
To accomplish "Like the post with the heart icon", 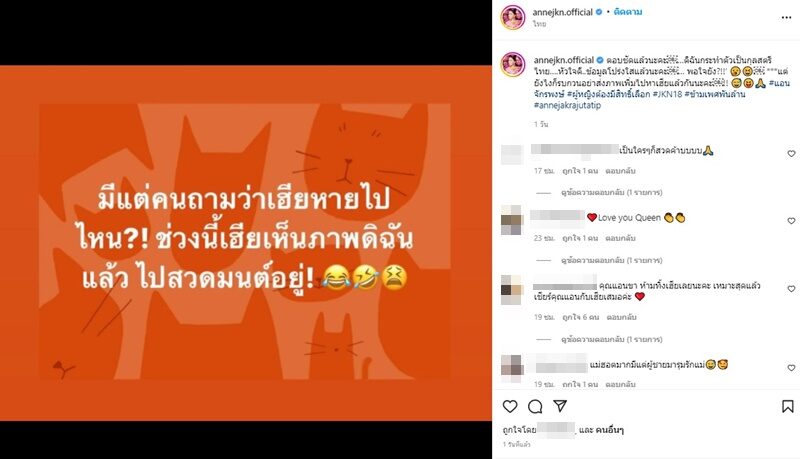I will click(510, 406).
